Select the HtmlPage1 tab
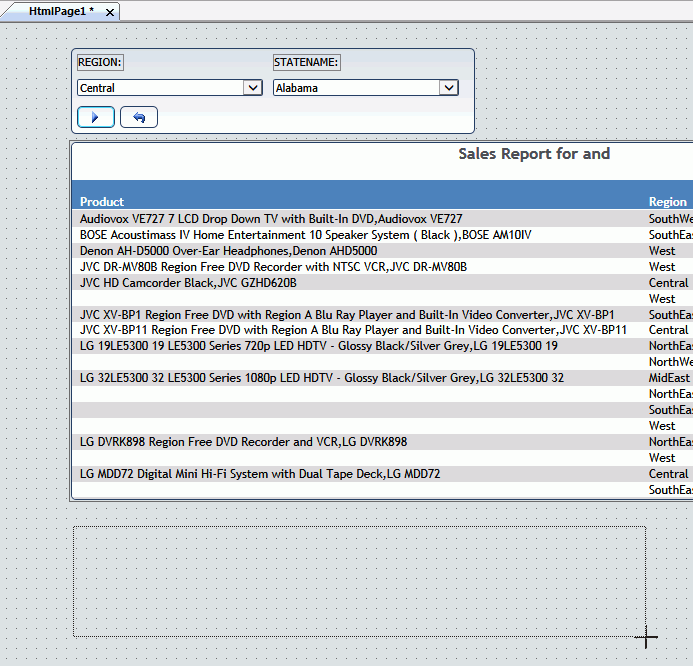Viewport: 693px width, 666px height. 61,11
